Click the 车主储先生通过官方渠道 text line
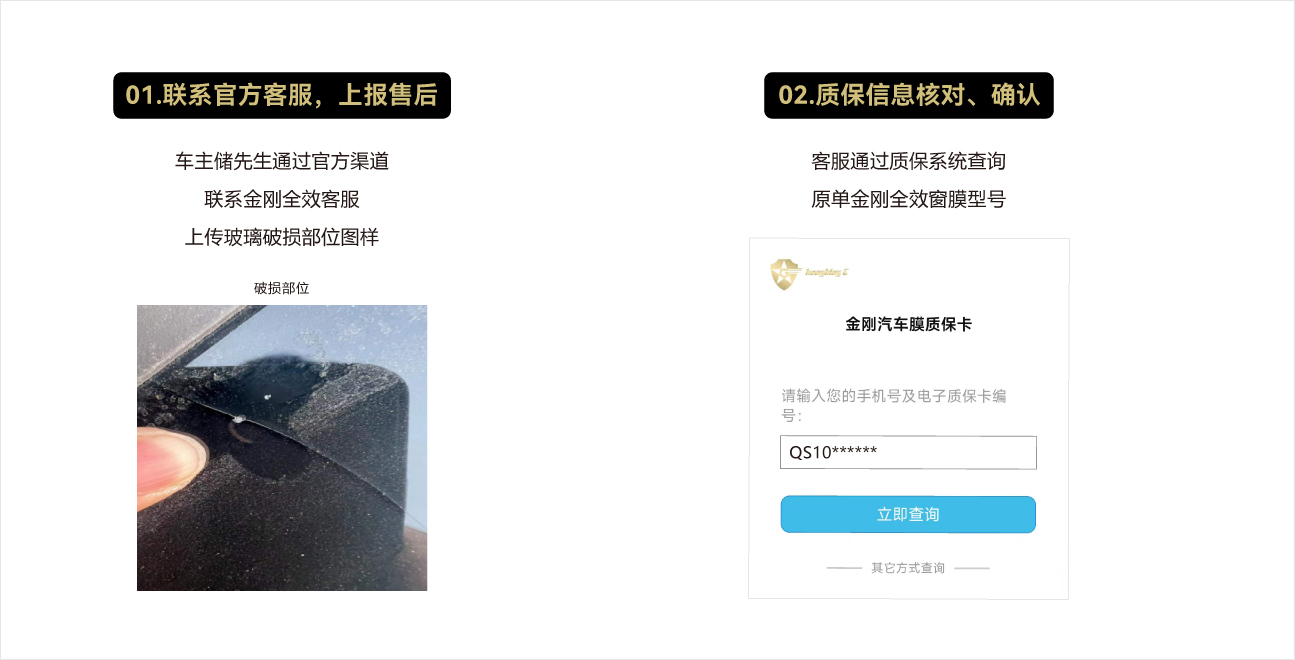This screenshot has height=660, width=1295. pyautogui.click(x=282, y=161)
